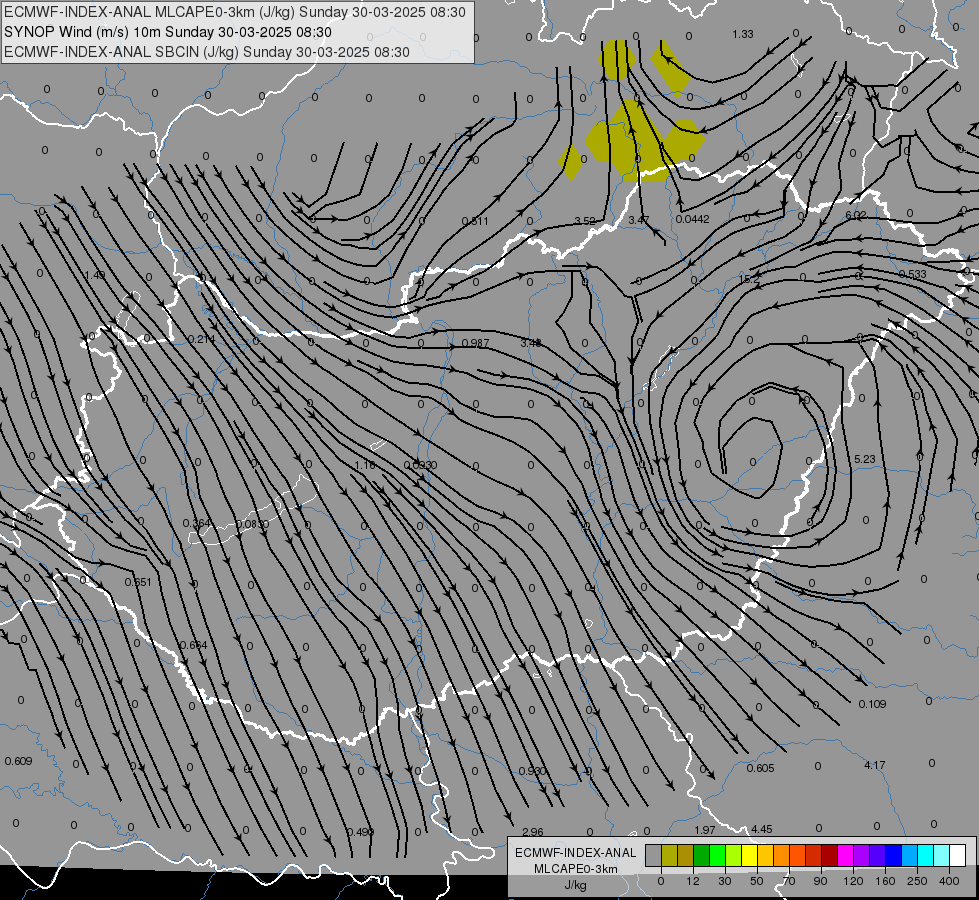Image resolution: width=979 pixels, height=900 pixels.
Task: Click the map value '3.52'
Action: click(x=585, y=220)
